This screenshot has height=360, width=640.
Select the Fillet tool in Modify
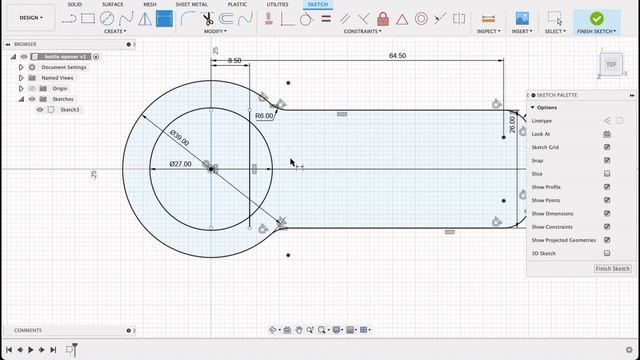pyautogui.click(x=187, y=19)
